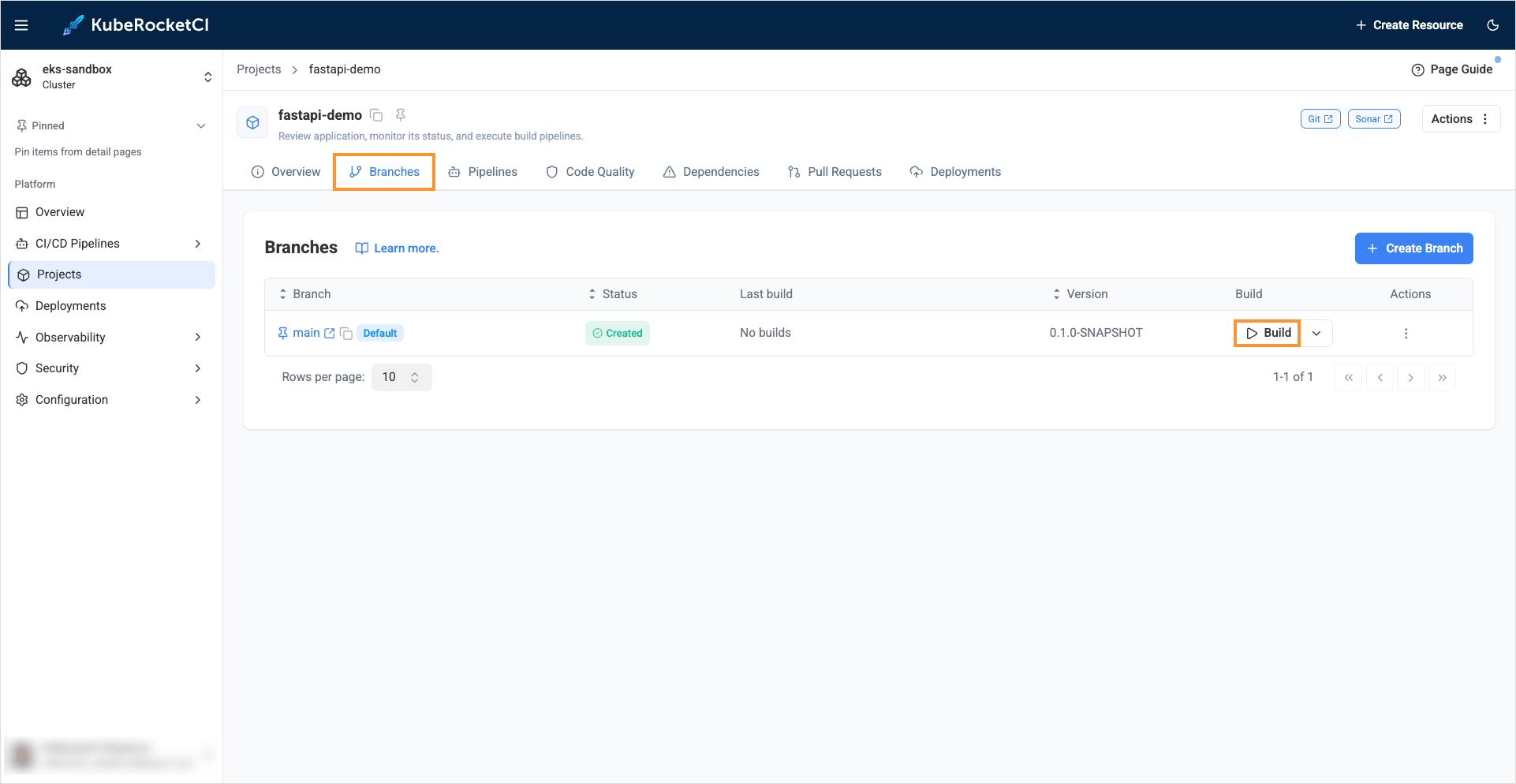Collapse the Pinned section

point(201,126)
